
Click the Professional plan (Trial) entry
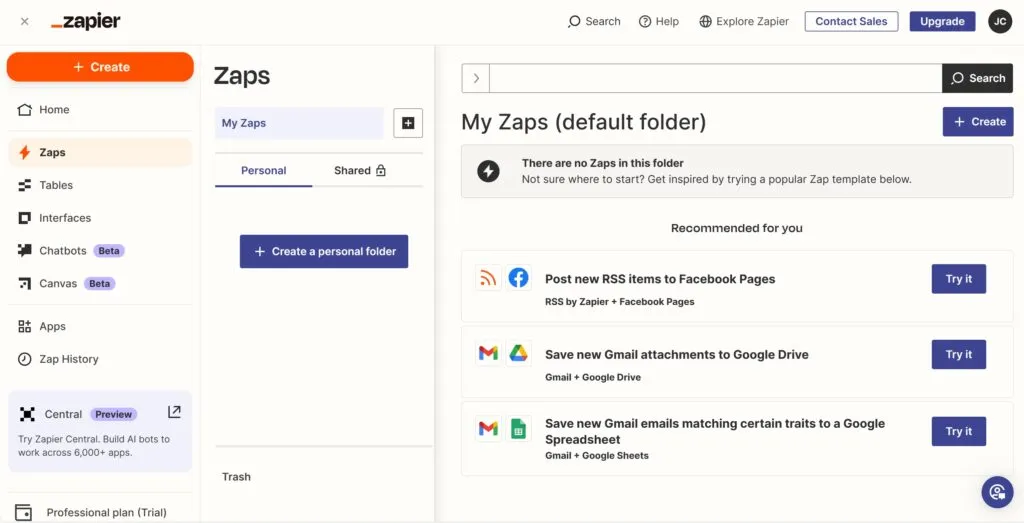click(x=106, y=513)
